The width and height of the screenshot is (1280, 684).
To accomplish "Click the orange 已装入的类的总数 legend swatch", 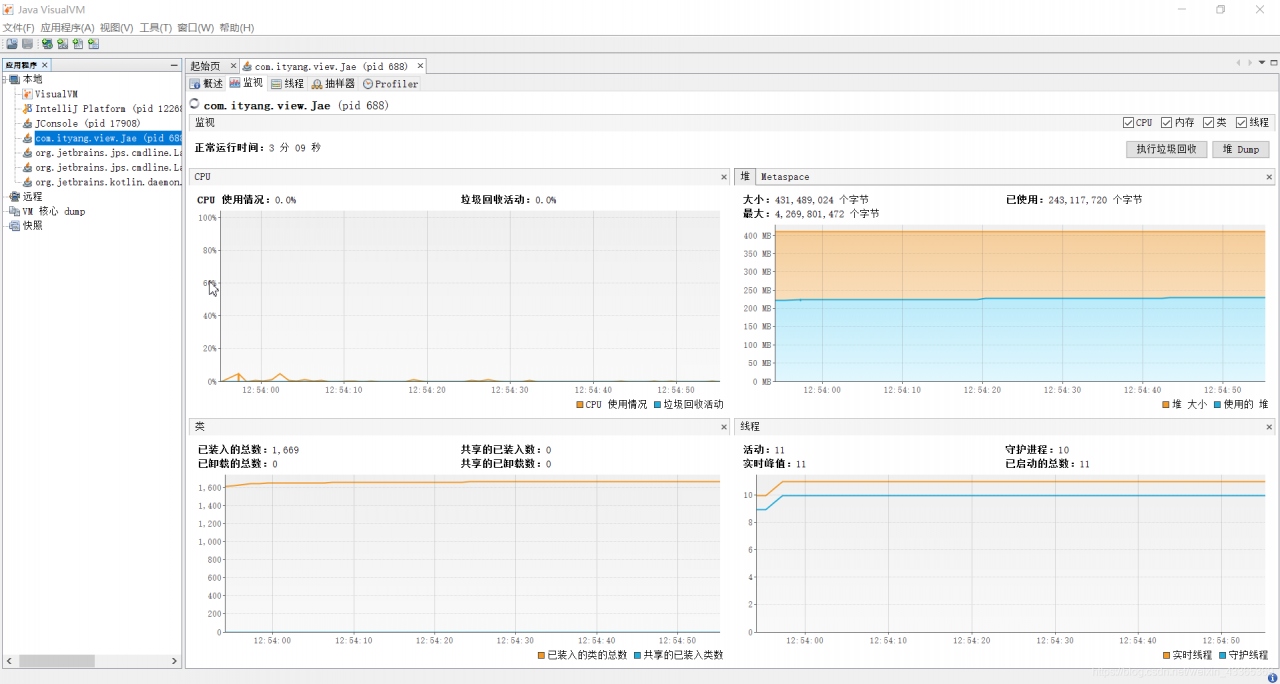I will pyautogui.click(x=541, y=655).
